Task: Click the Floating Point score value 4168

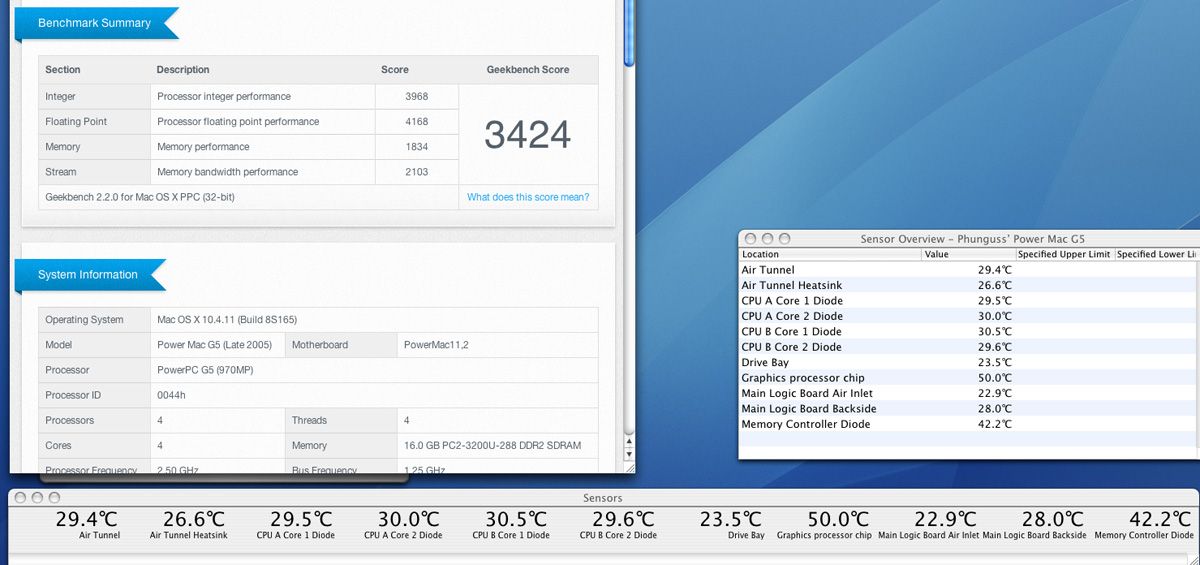Action: (x=417, y=122)
